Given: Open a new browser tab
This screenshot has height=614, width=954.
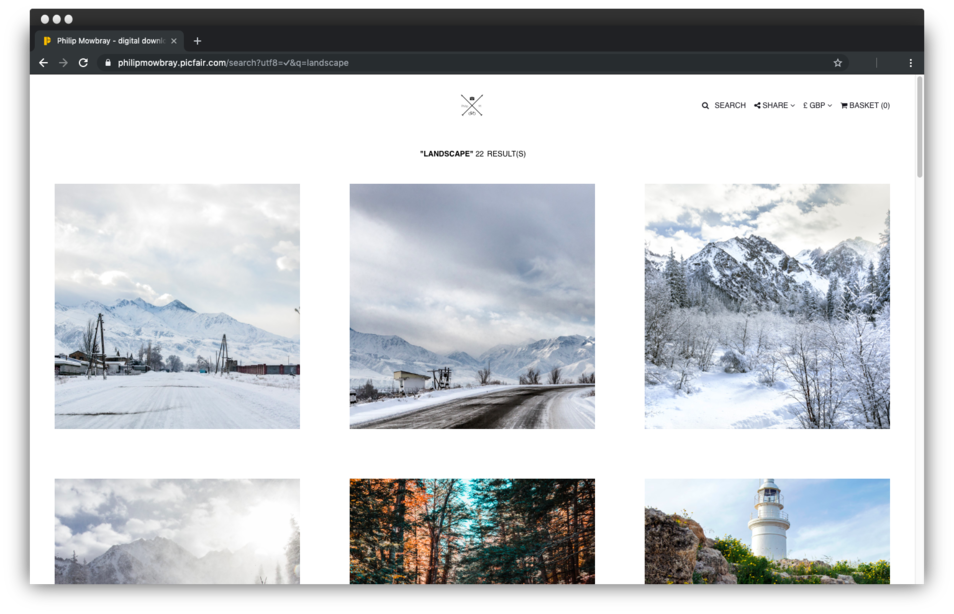Looking at the screenshot, I should [x=197, y=41].
